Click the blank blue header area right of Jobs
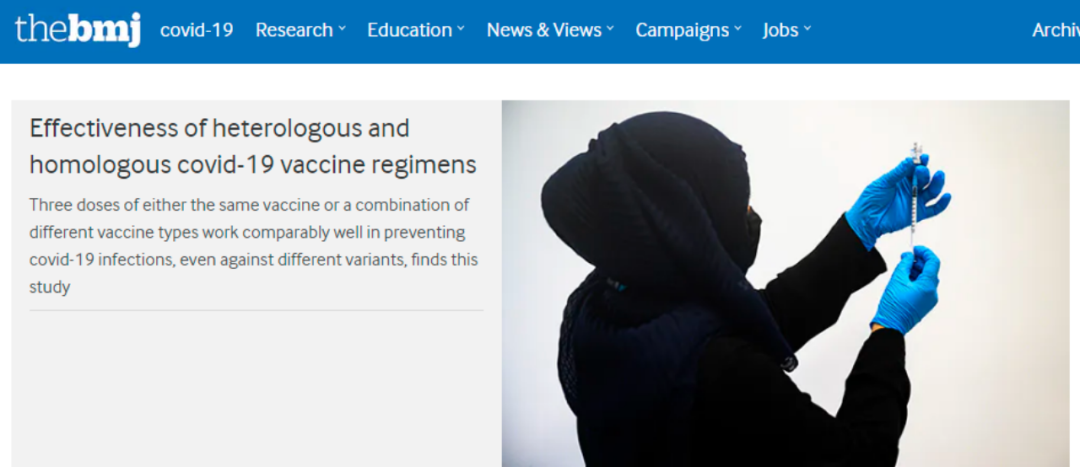The image size is (1080, 467). tap(922, 31)
